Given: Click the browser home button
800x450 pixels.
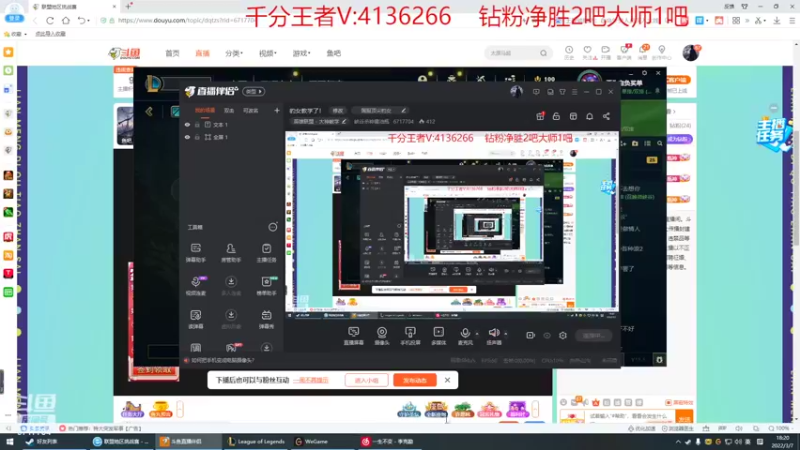Looking at the screenshot, I should (66, 20).
